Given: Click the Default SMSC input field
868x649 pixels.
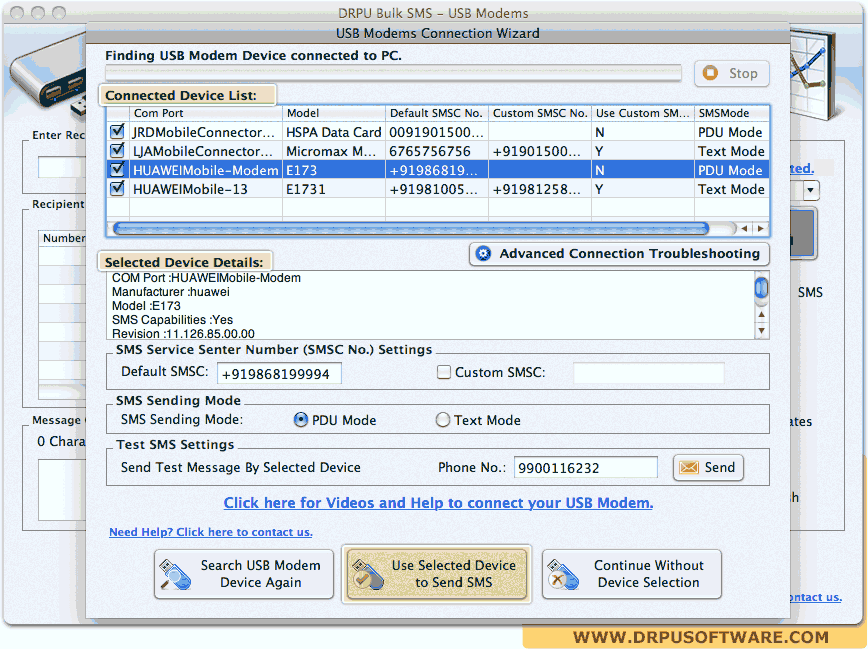Looking at the screenshot, I should click(279, 374).
